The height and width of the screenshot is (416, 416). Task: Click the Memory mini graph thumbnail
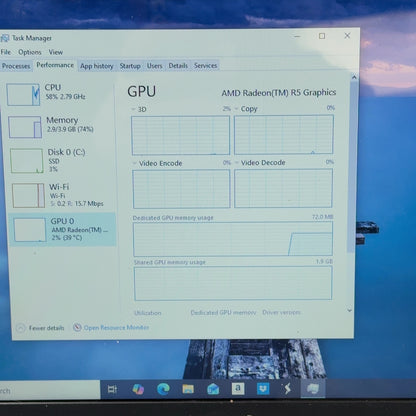tap(25, 127)
